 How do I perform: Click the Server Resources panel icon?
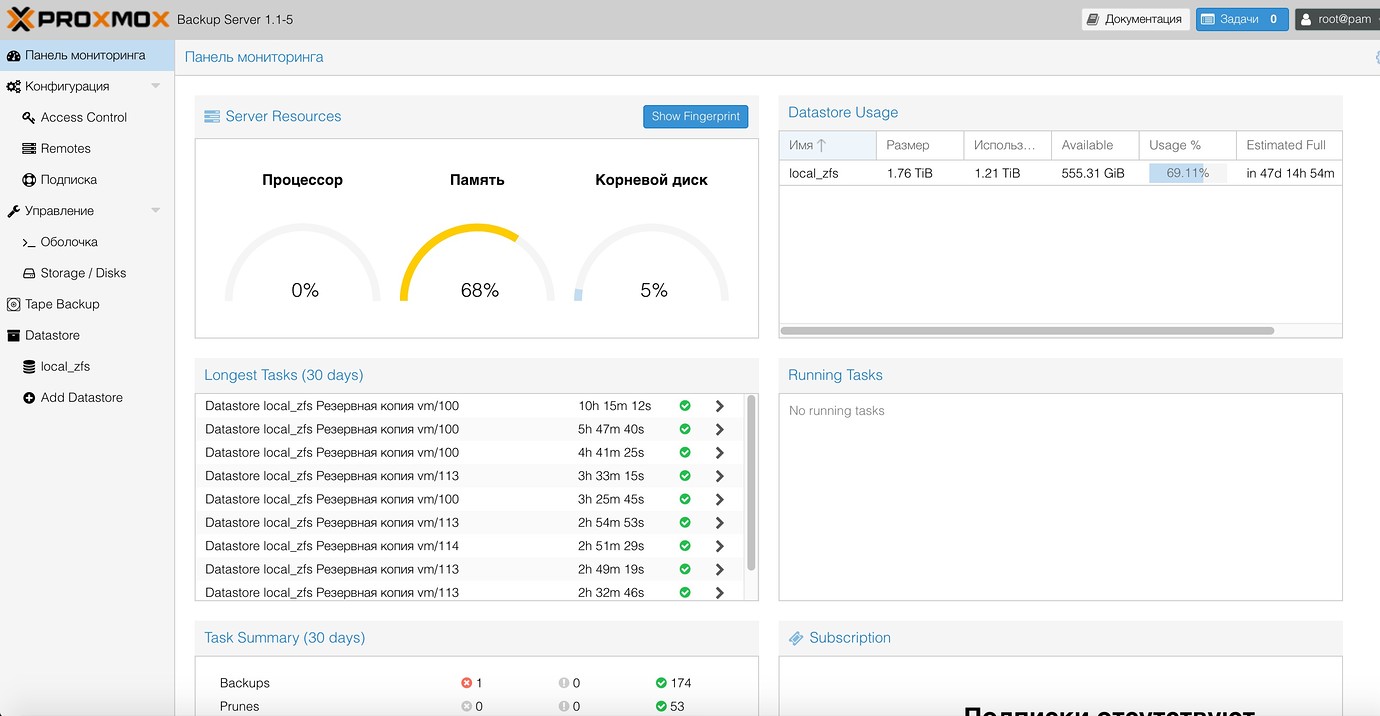[211, 116]
